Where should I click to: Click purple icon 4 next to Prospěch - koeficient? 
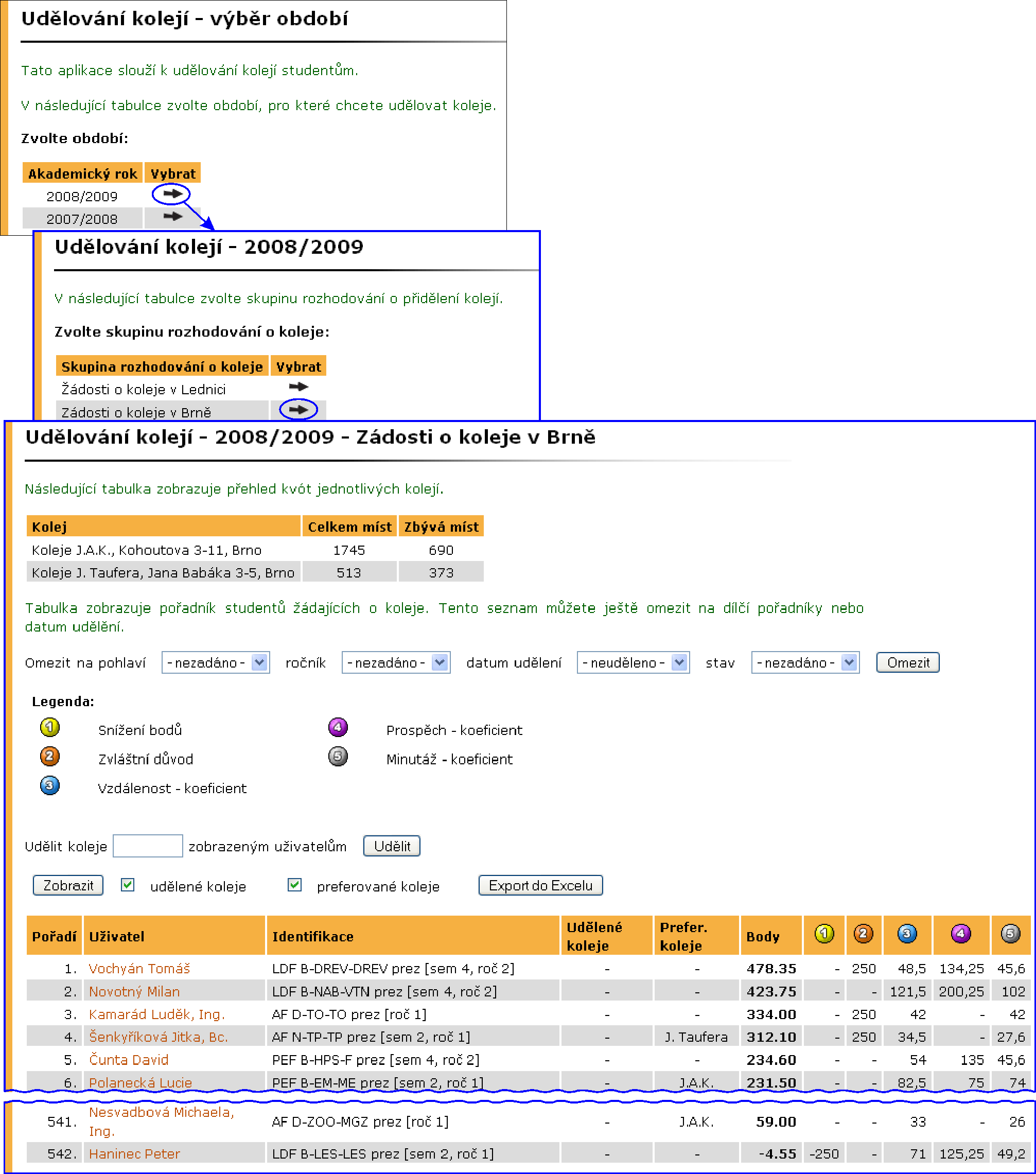pos(338,727)
